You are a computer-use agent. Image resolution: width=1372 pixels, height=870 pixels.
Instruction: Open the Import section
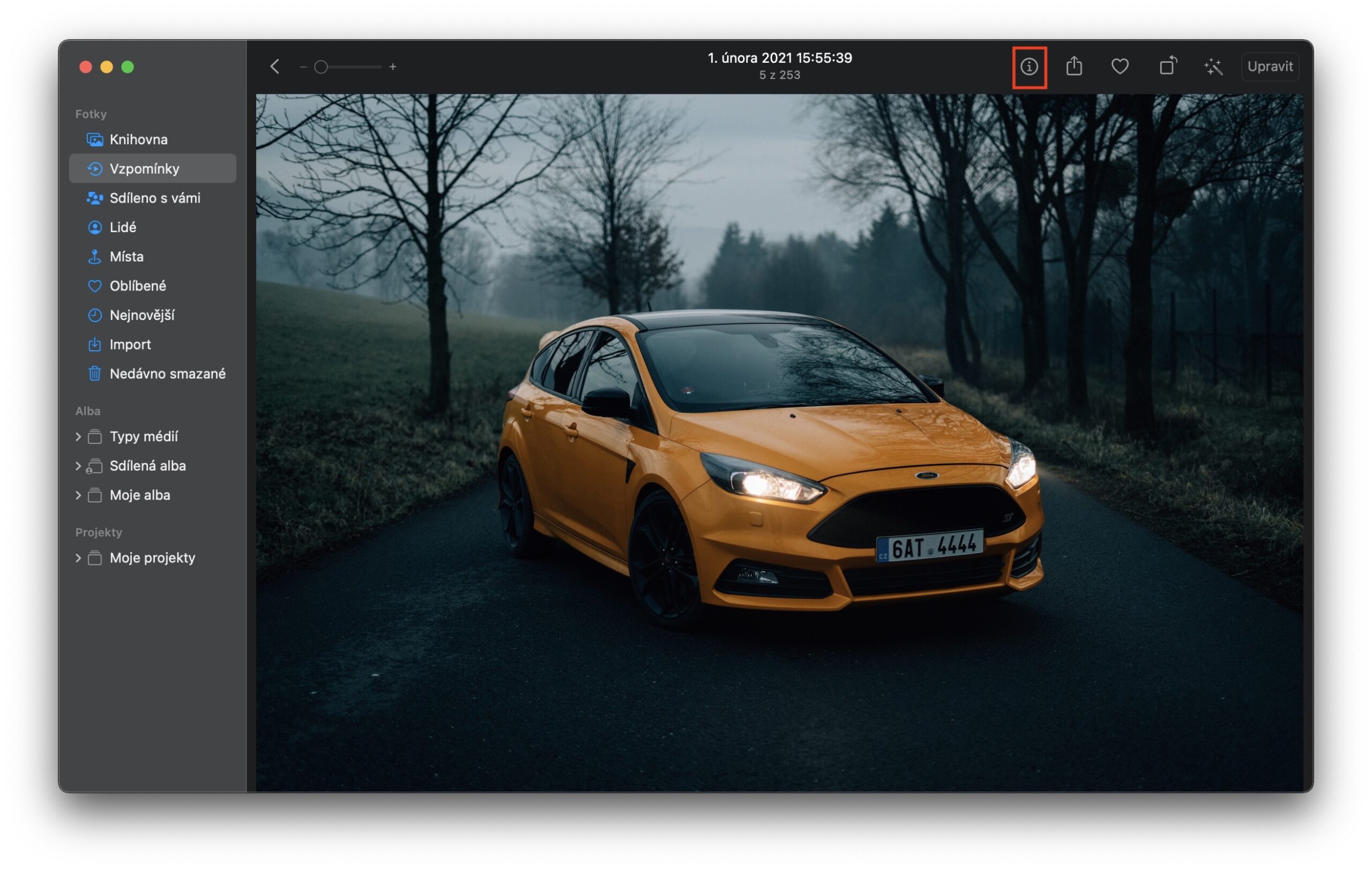(x=130, y=344)
